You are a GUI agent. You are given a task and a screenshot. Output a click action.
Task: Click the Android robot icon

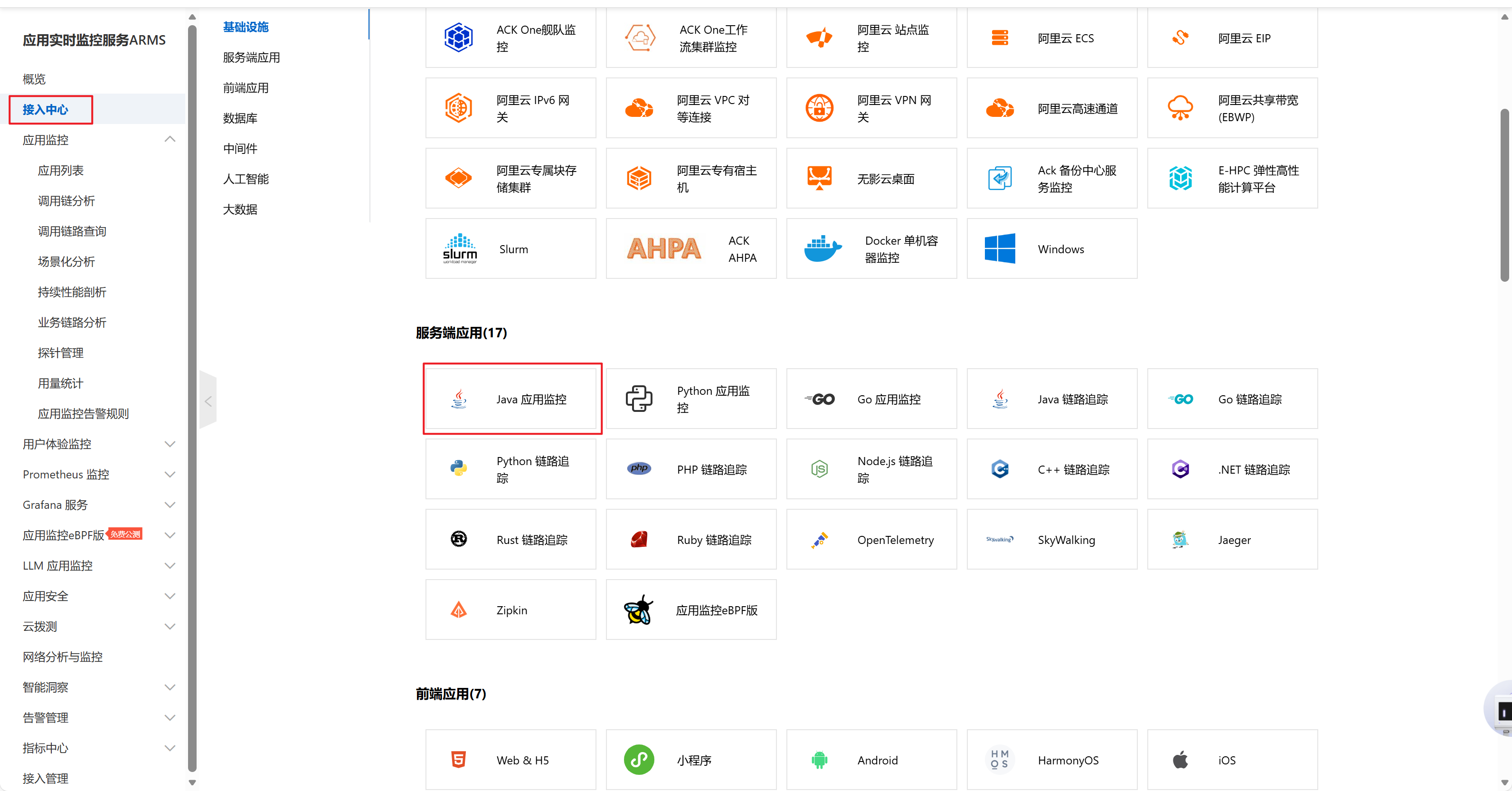(819, 759)
